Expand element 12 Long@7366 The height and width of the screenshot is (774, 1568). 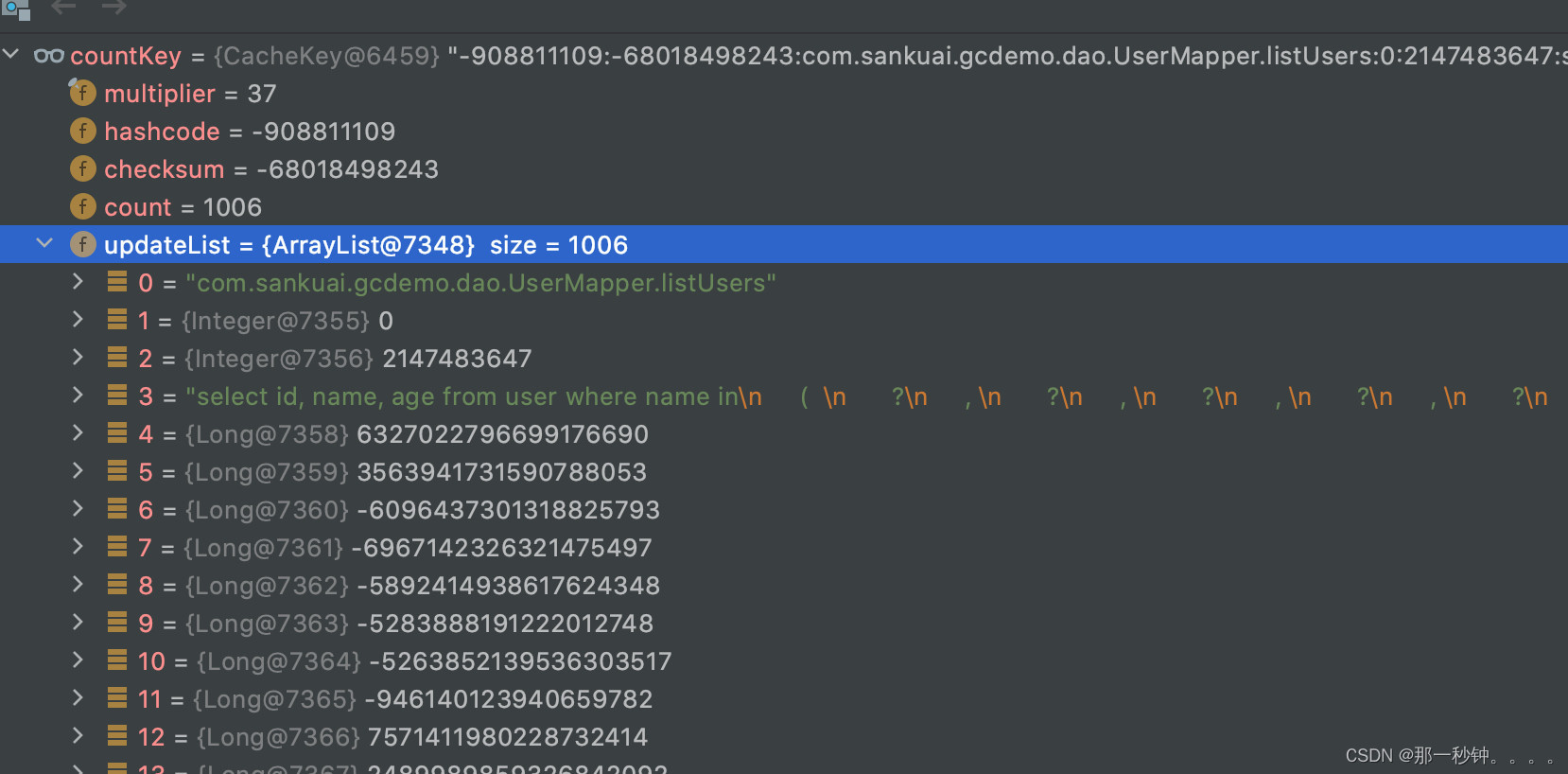click(78, 736)
